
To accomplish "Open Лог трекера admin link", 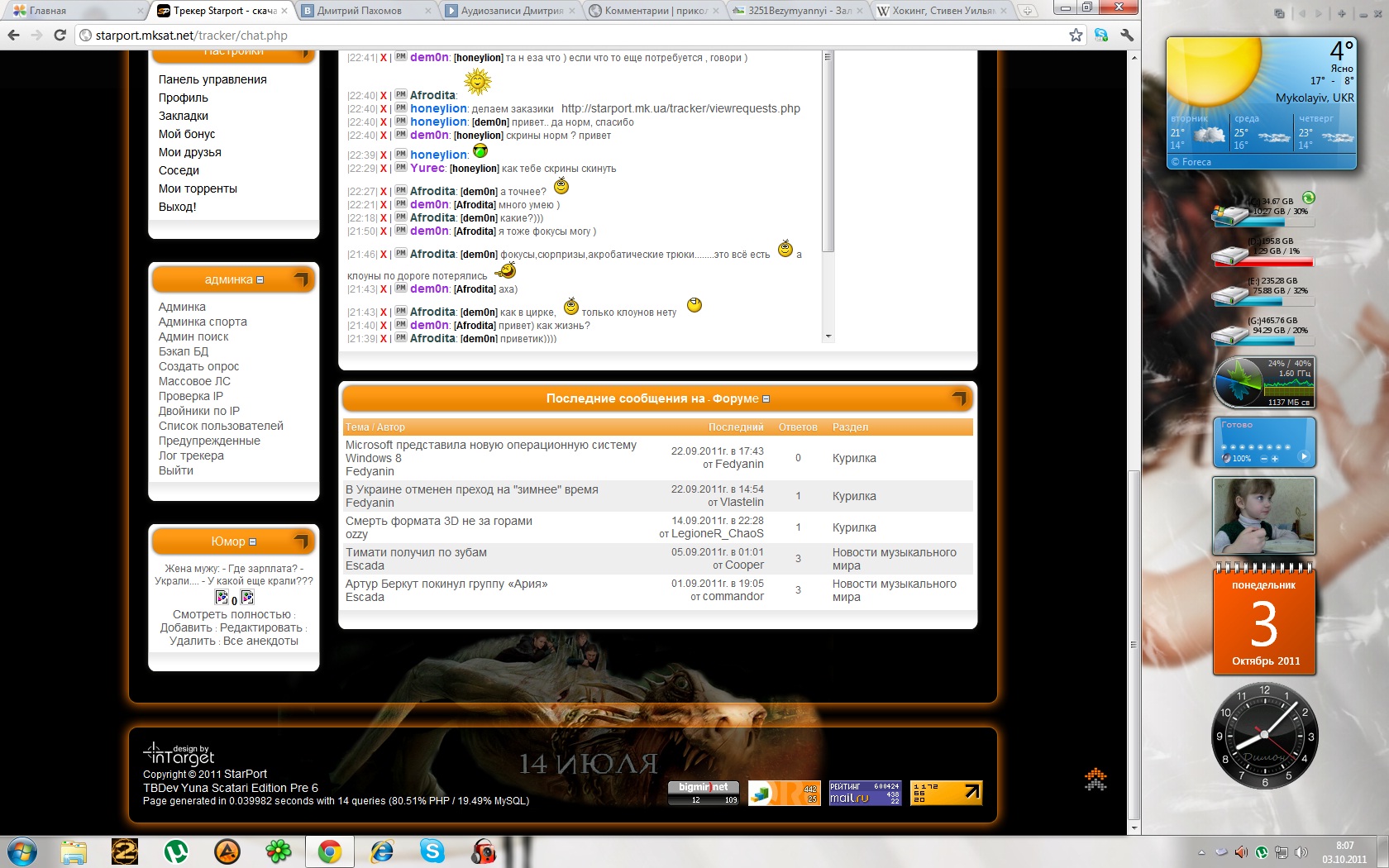I will pos(191,455).
